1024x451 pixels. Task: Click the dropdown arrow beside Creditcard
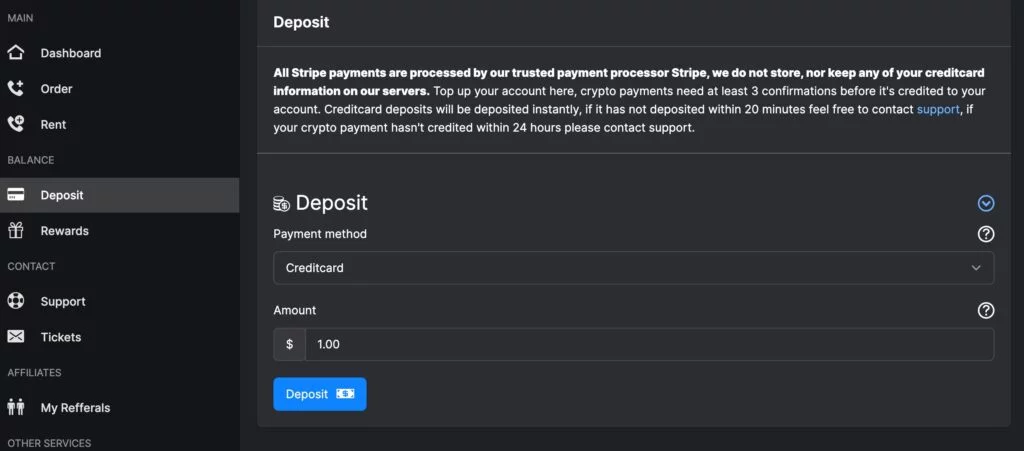977,268
